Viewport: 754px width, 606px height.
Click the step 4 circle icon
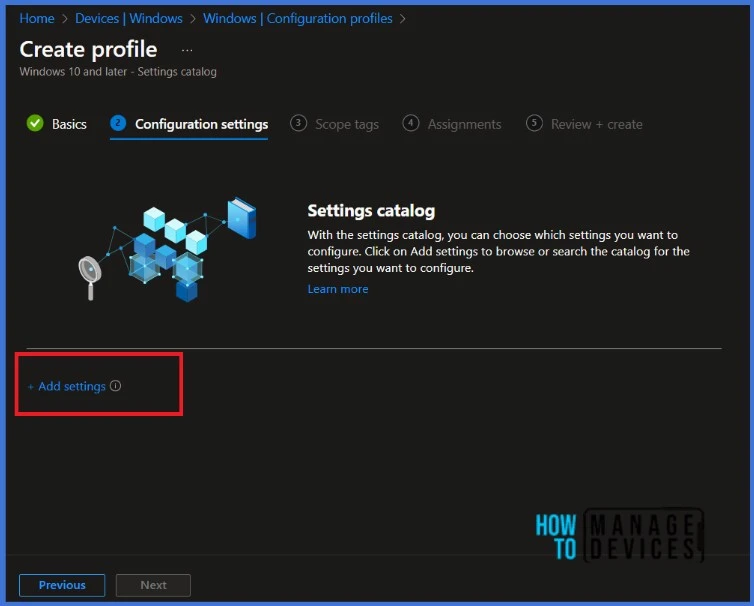coord(410,124)
